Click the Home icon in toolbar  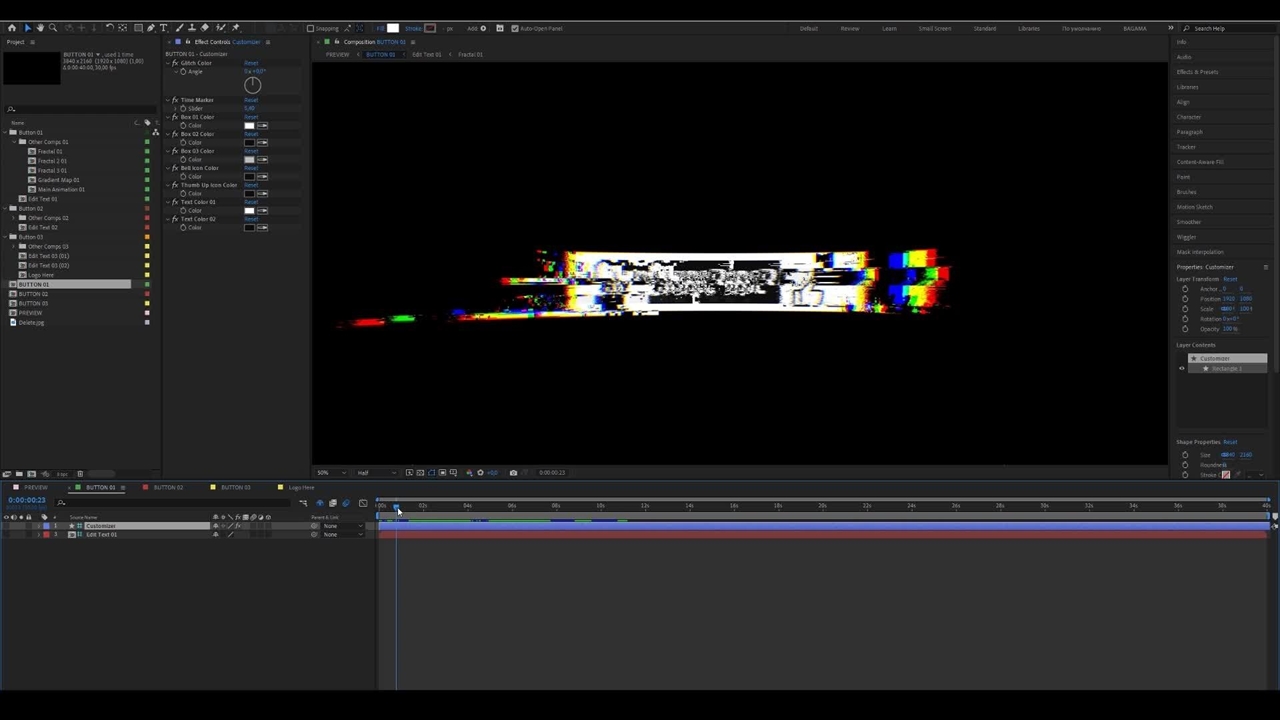pos(11,28)
